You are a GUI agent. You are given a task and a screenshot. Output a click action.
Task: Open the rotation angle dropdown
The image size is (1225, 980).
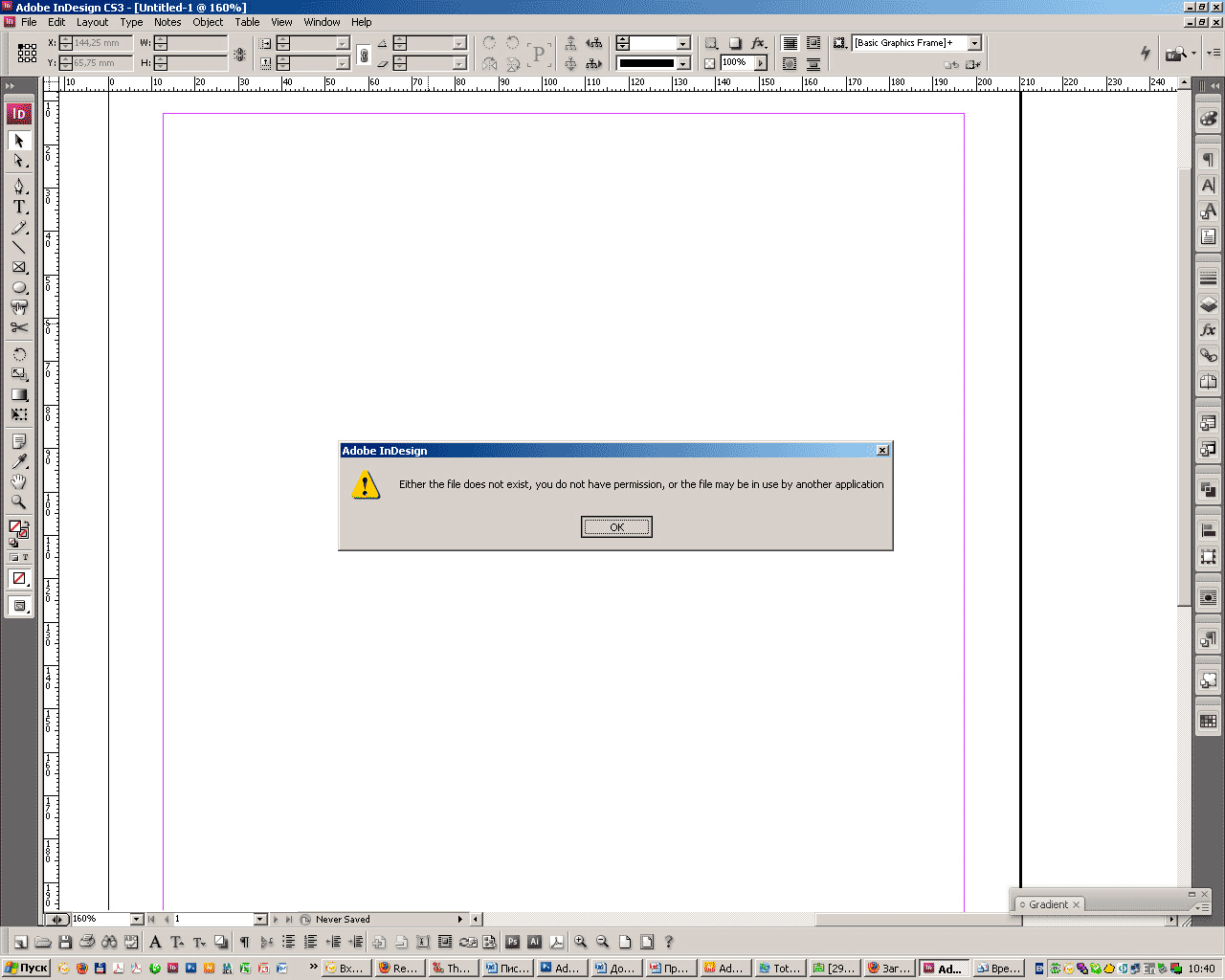tap(459, 43)
